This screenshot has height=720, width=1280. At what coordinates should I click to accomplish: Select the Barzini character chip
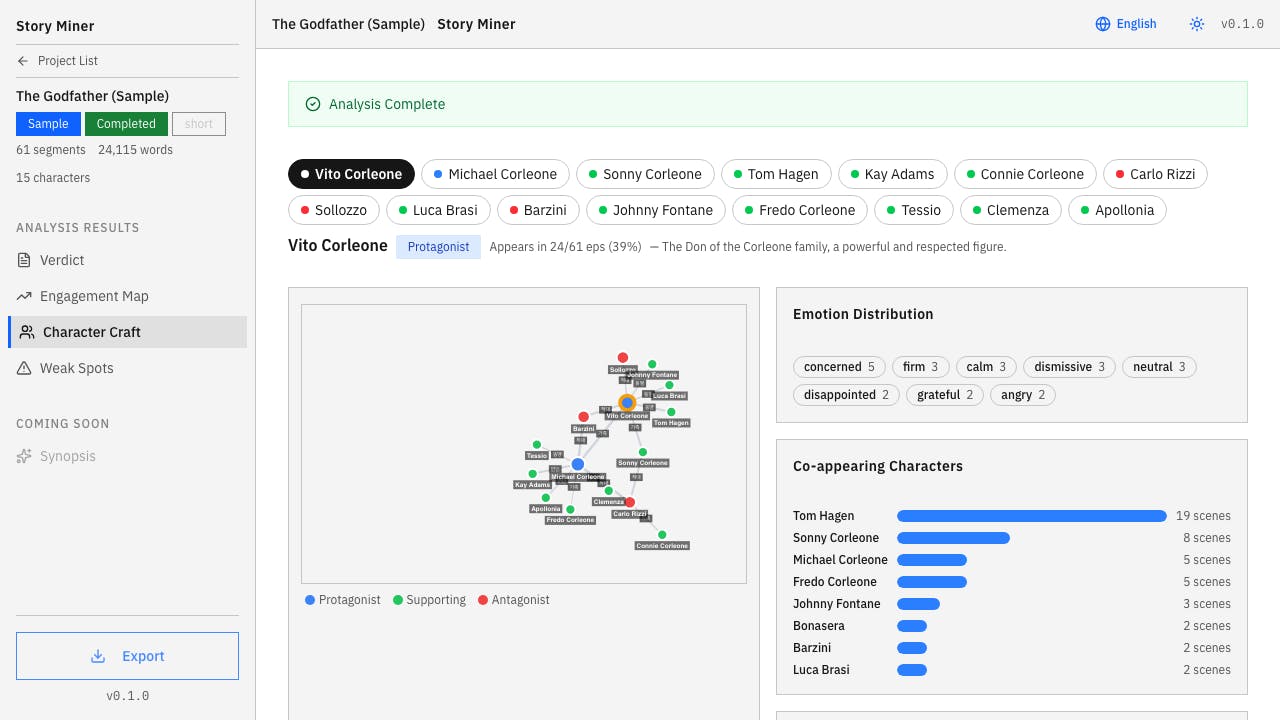(538, 210)
